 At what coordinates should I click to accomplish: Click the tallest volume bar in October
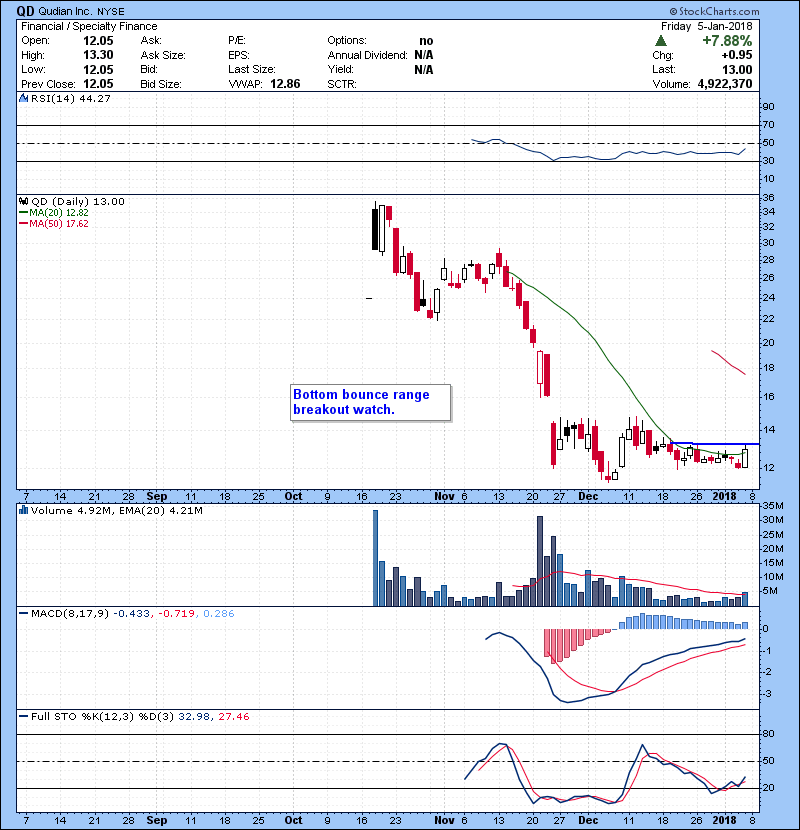tap(375, 558)
